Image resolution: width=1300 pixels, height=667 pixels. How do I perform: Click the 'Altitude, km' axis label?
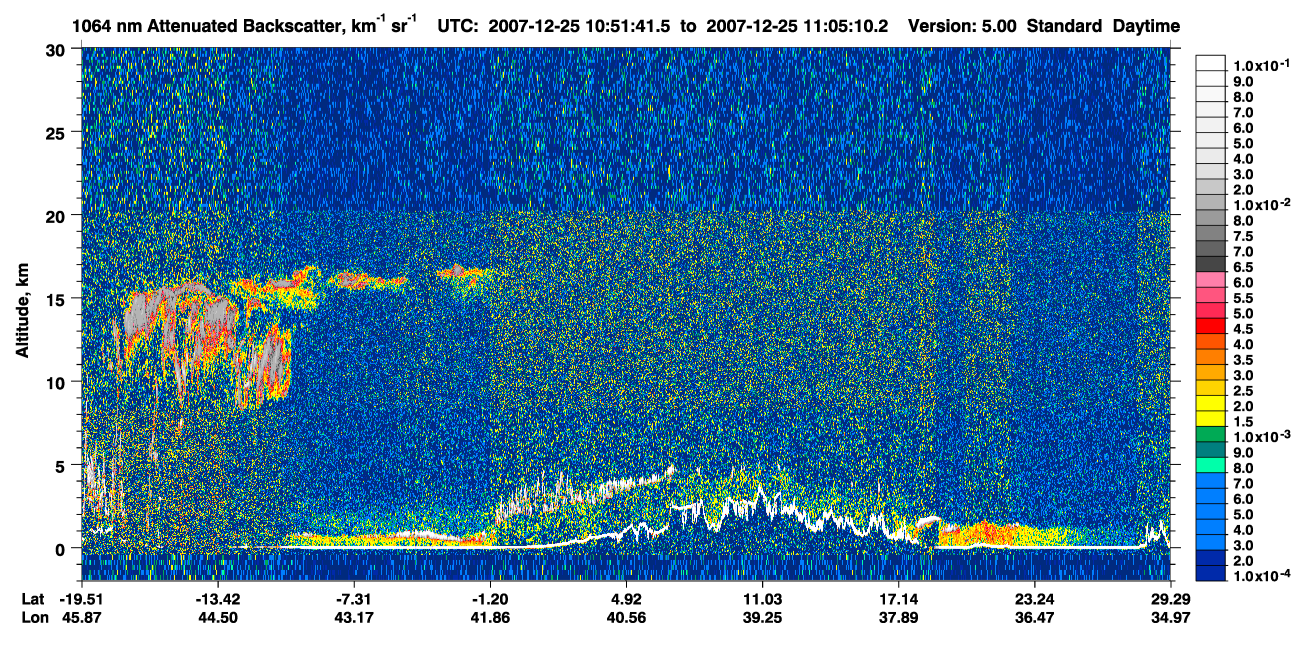click(21, 313)
